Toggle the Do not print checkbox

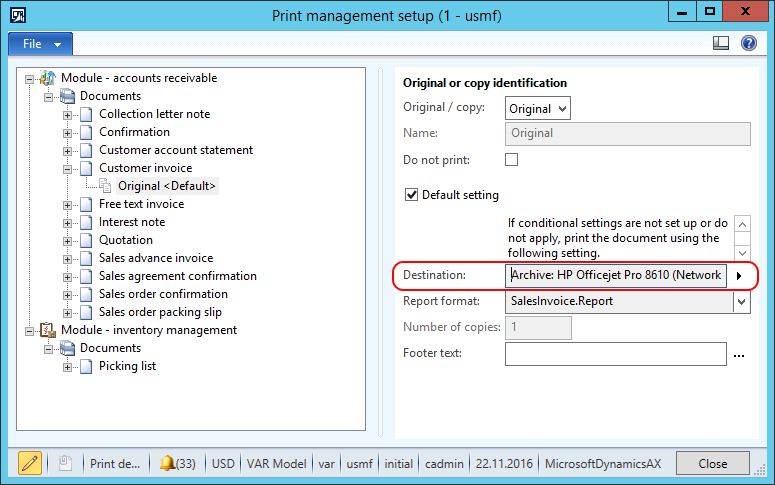(x=512, y=160)
